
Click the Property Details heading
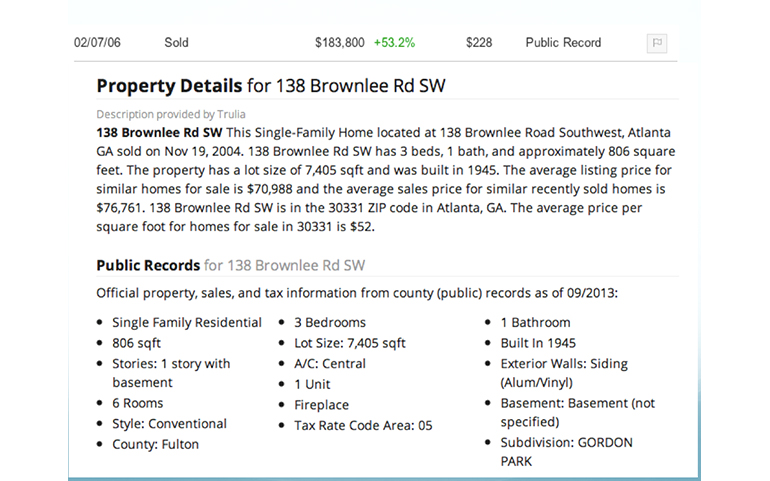coord(169,86)
